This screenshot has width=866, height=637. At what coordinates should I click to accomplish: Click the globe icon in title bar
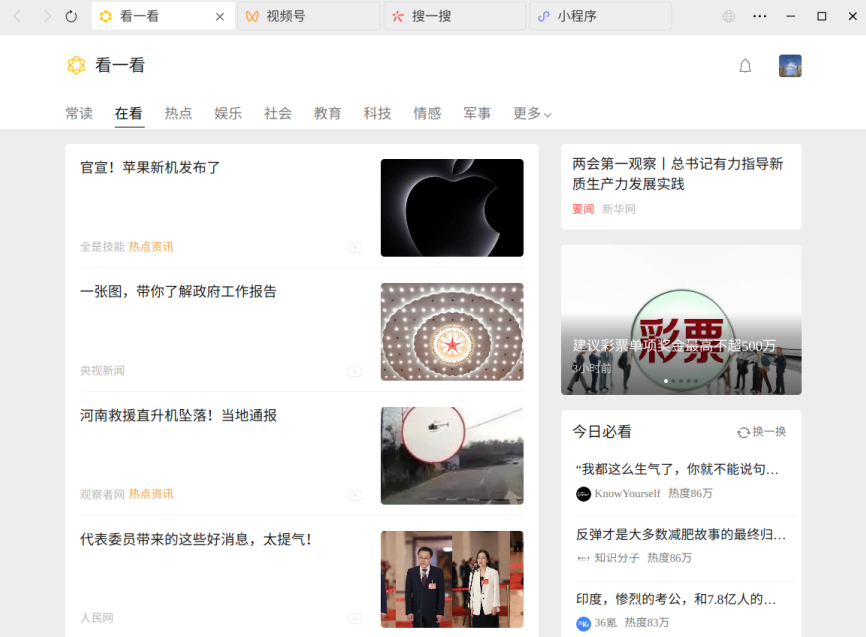pos(728,17)
